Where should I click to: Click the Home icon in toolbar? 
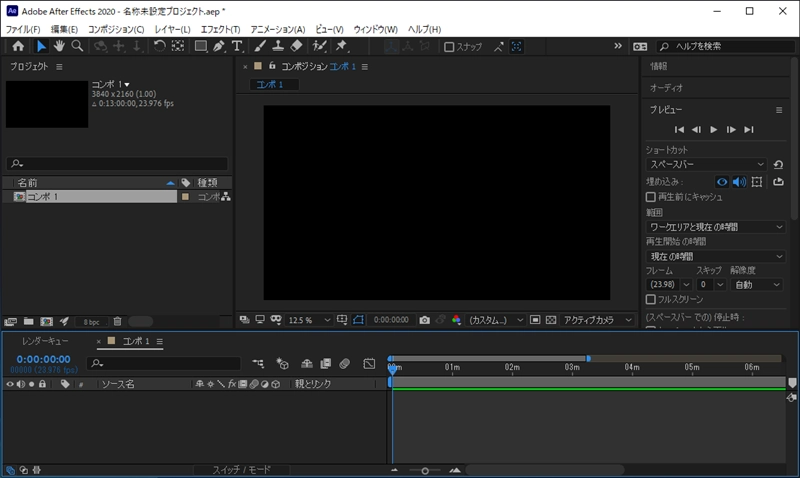tap(18, 46)
